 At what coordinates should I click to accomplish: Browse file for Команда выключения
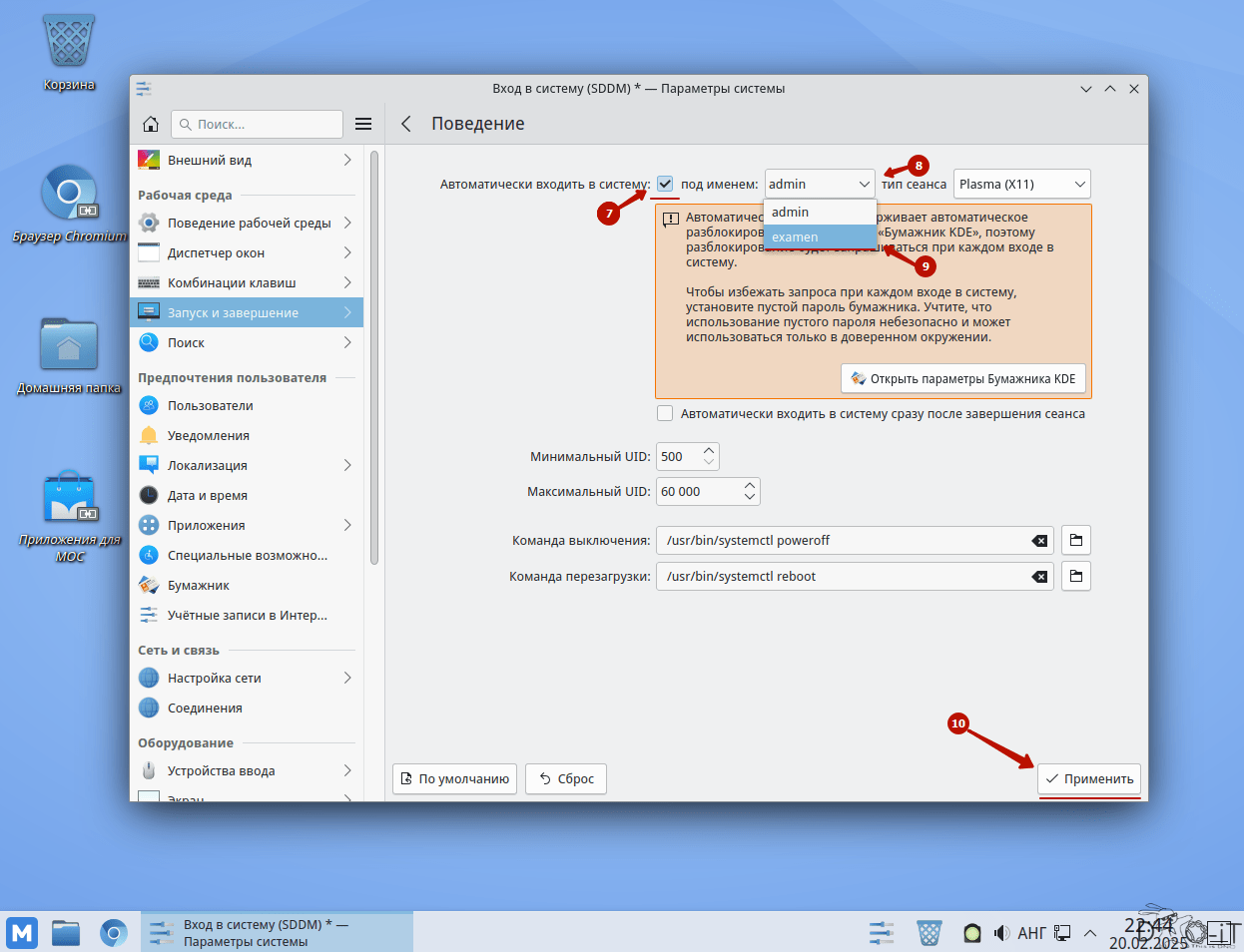[1075, 540]
